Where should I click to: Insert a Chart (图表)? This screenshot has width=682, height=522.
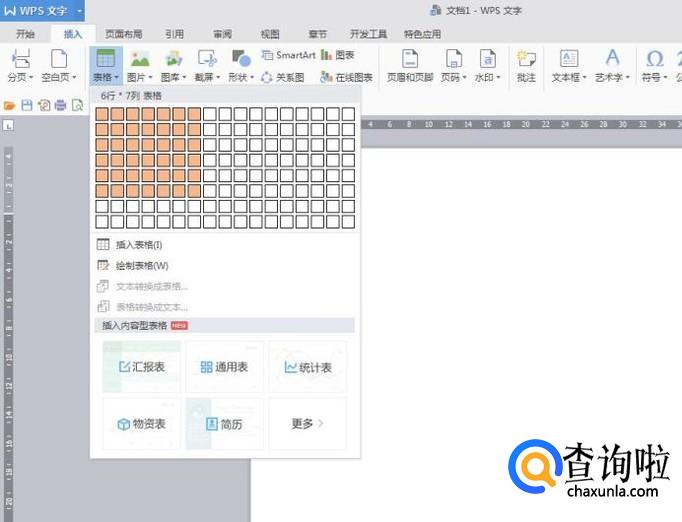coord(338,55)
